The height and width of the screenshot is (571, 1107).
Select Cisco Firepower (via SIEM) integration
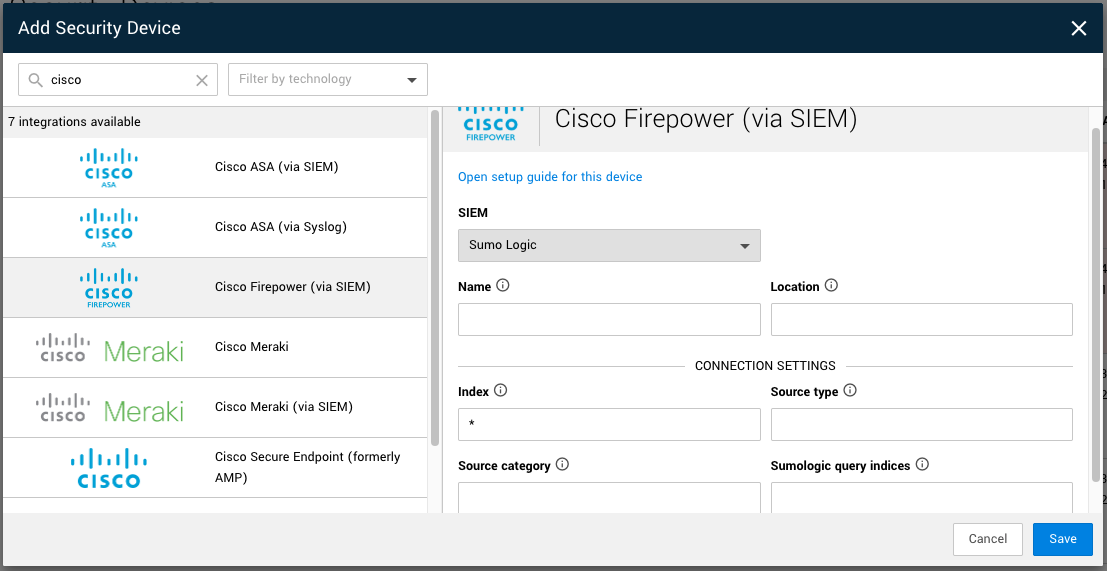click(215, 288)
